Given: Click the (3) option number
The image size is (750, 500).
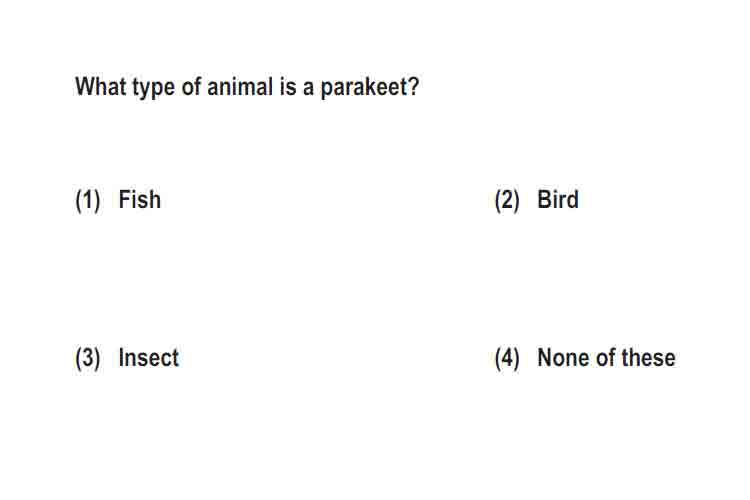Looking at the screenshot, I should tap(88, 358).
